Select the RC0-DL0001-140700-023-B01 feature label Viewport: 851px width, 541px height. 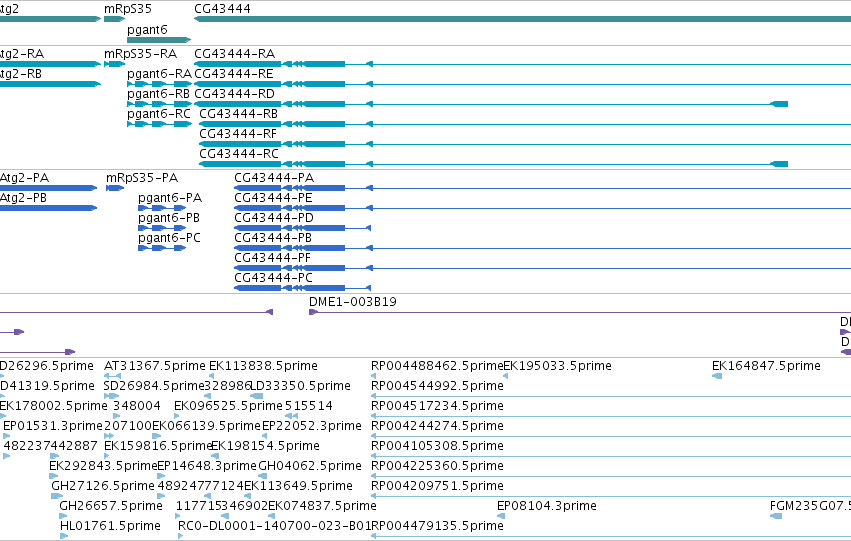click(x=275, y=527)
